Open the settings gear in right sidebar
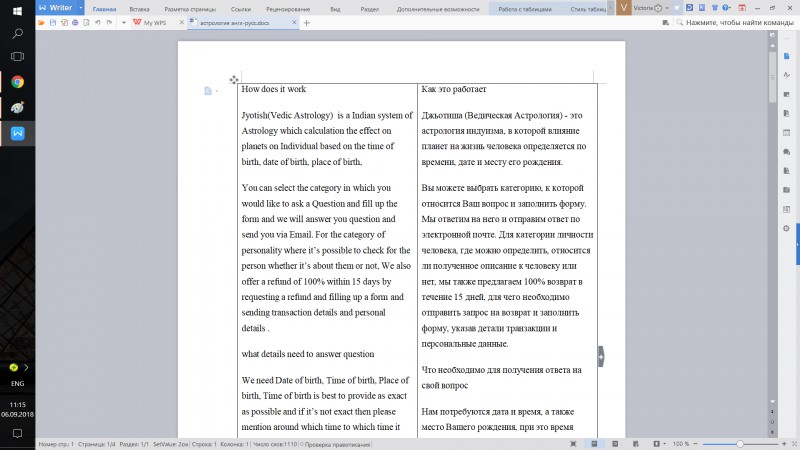 click(x=786, y=228)
